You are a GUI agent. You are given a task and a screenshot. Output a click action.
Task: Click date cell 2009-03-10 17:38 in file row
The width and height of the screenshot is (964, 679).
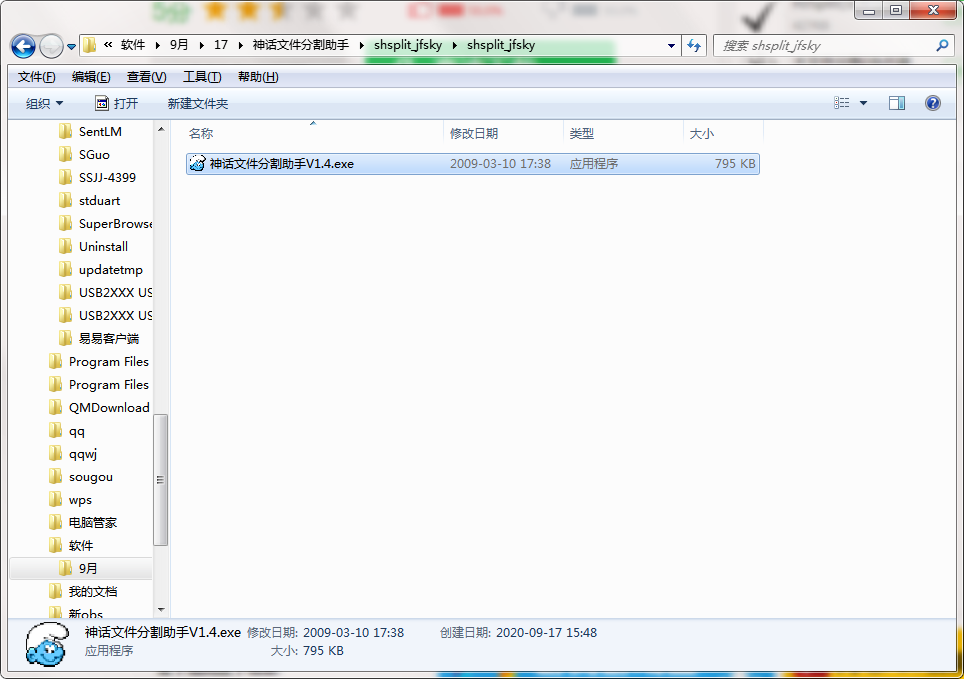click(x=500, y=164)
